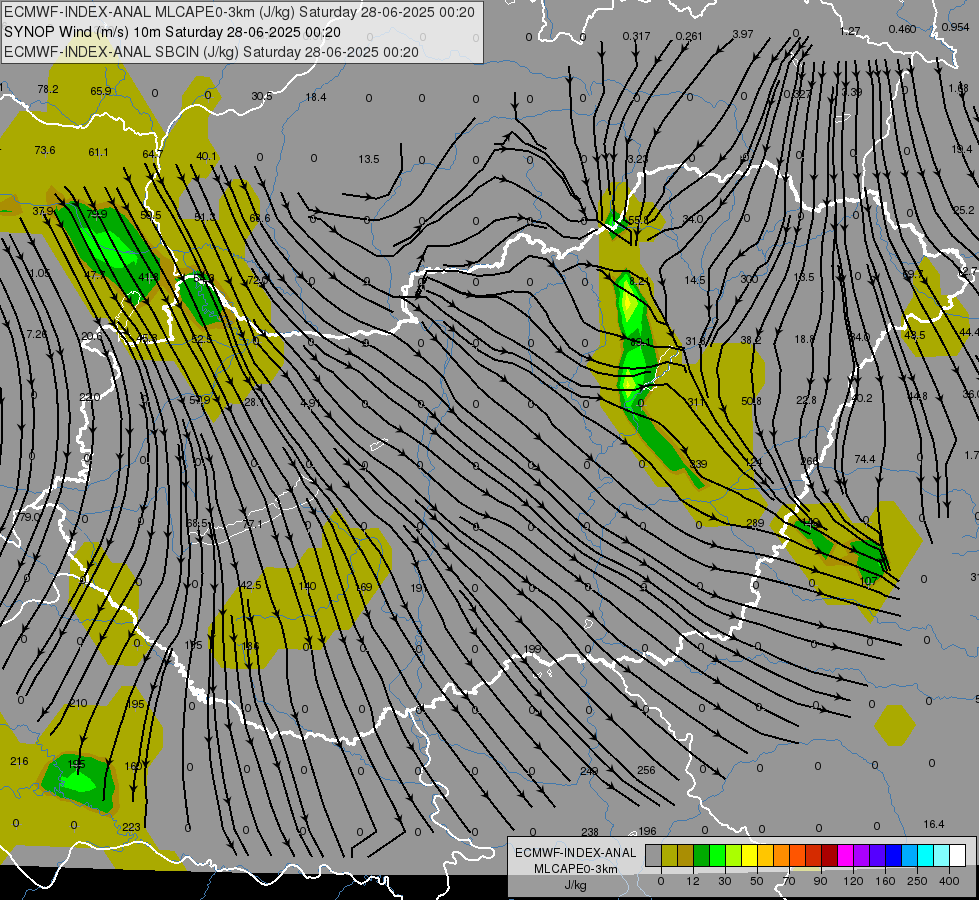The image size is (979, 900).
Task: Click the map value 78.2
Action: 47,89
